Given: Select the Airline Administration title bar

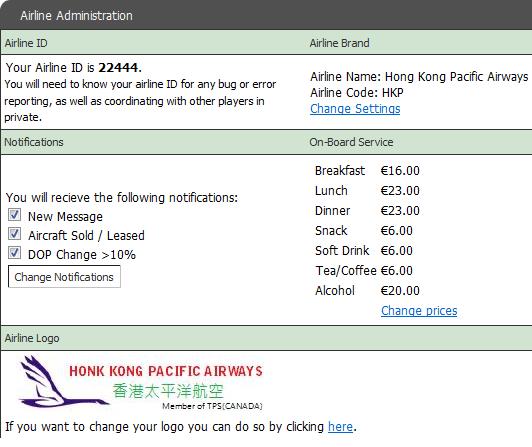Looking at the screenshot, I should tap(266, 15).
